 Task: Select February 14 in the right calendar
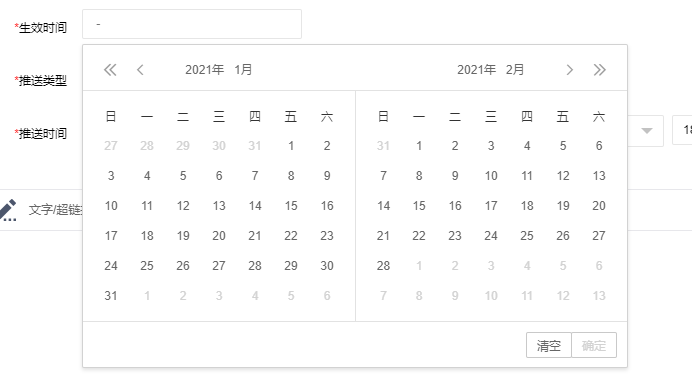[383, 206]
